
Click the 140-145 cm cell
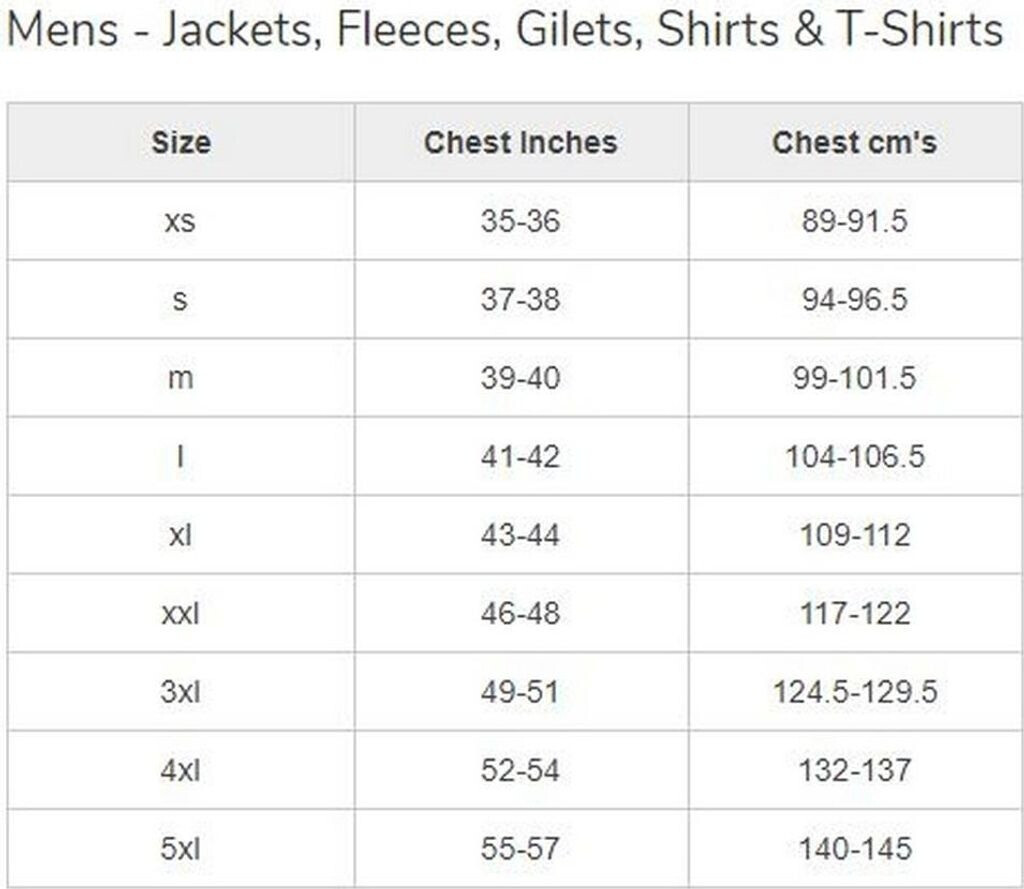tap(854, 849)
